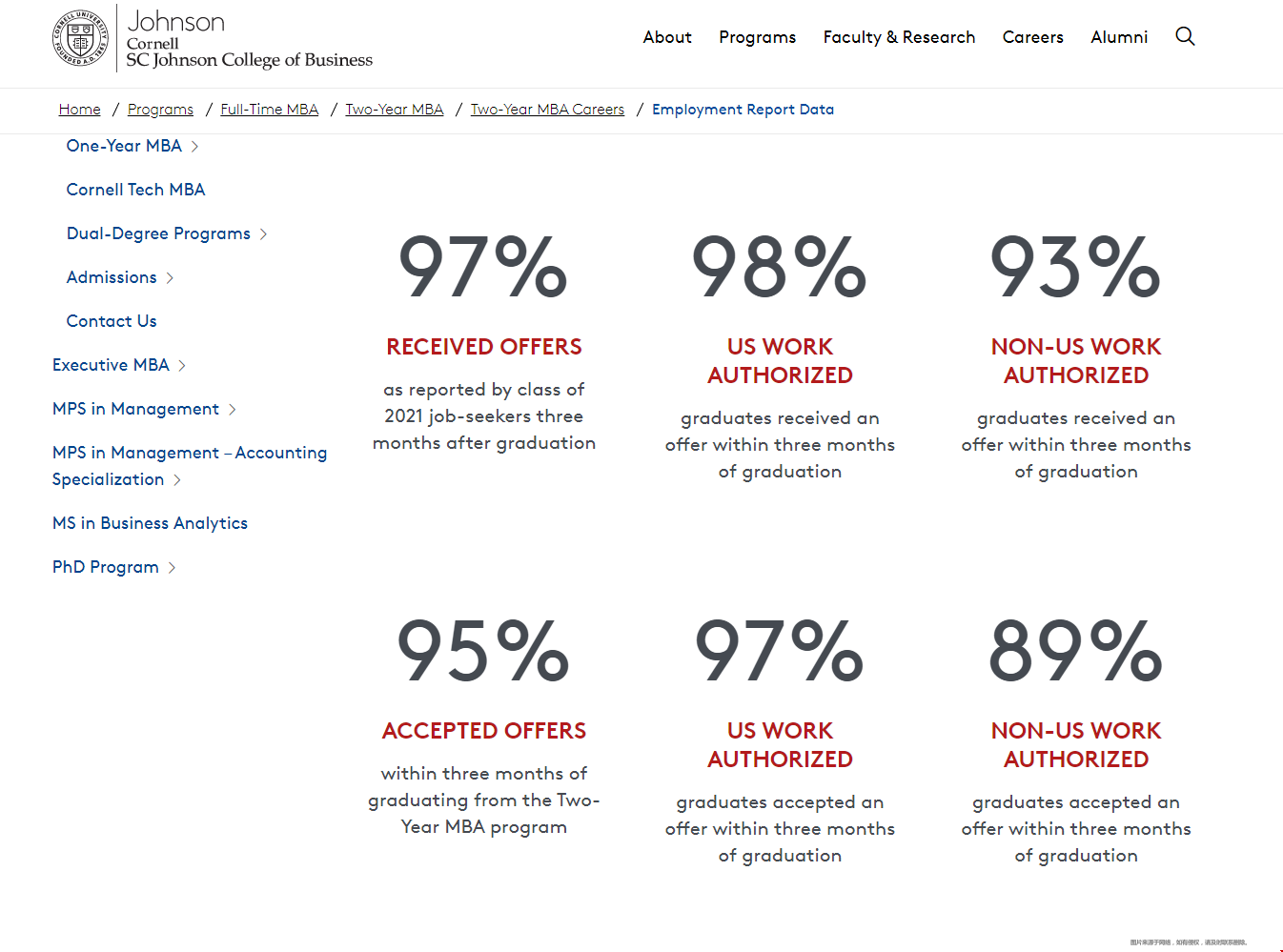Open the One-Year MBA sidebar link
1283x952 pixels.
coord(124,146)
